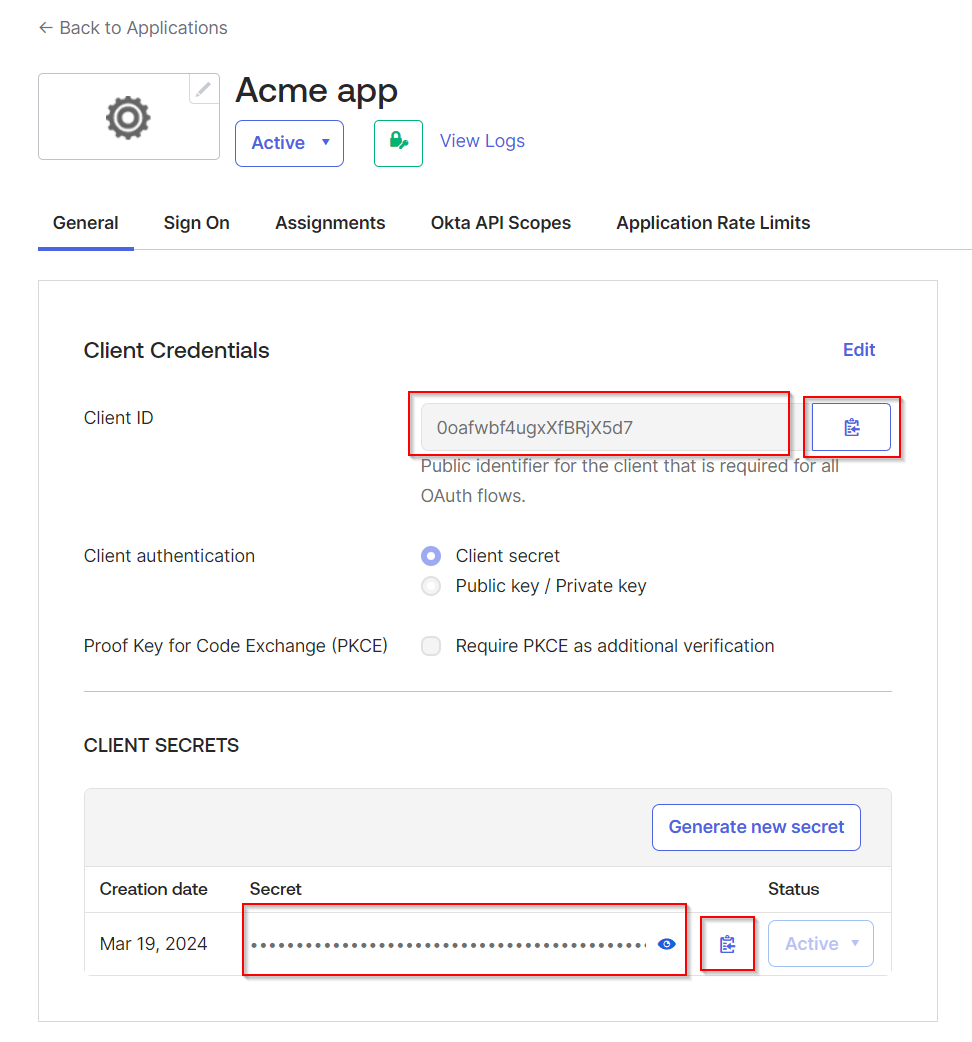Click the pencil icon to edit app logo
This screenshot has width=972, height=1042.
pos(204,89)
